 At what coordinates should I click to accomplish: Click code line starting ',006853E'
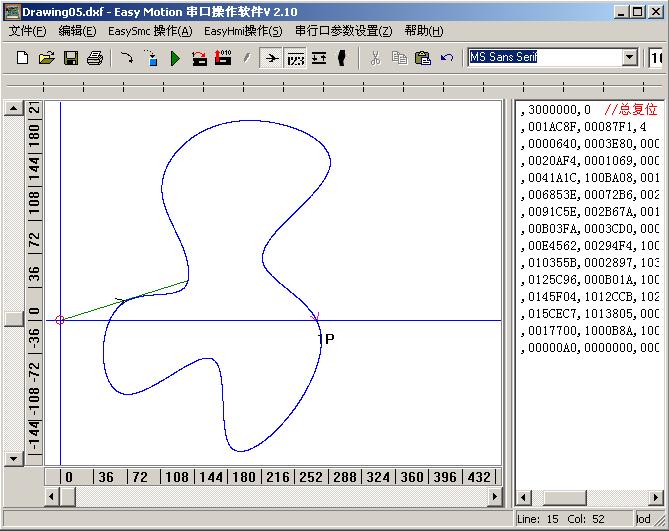point(589,194)
